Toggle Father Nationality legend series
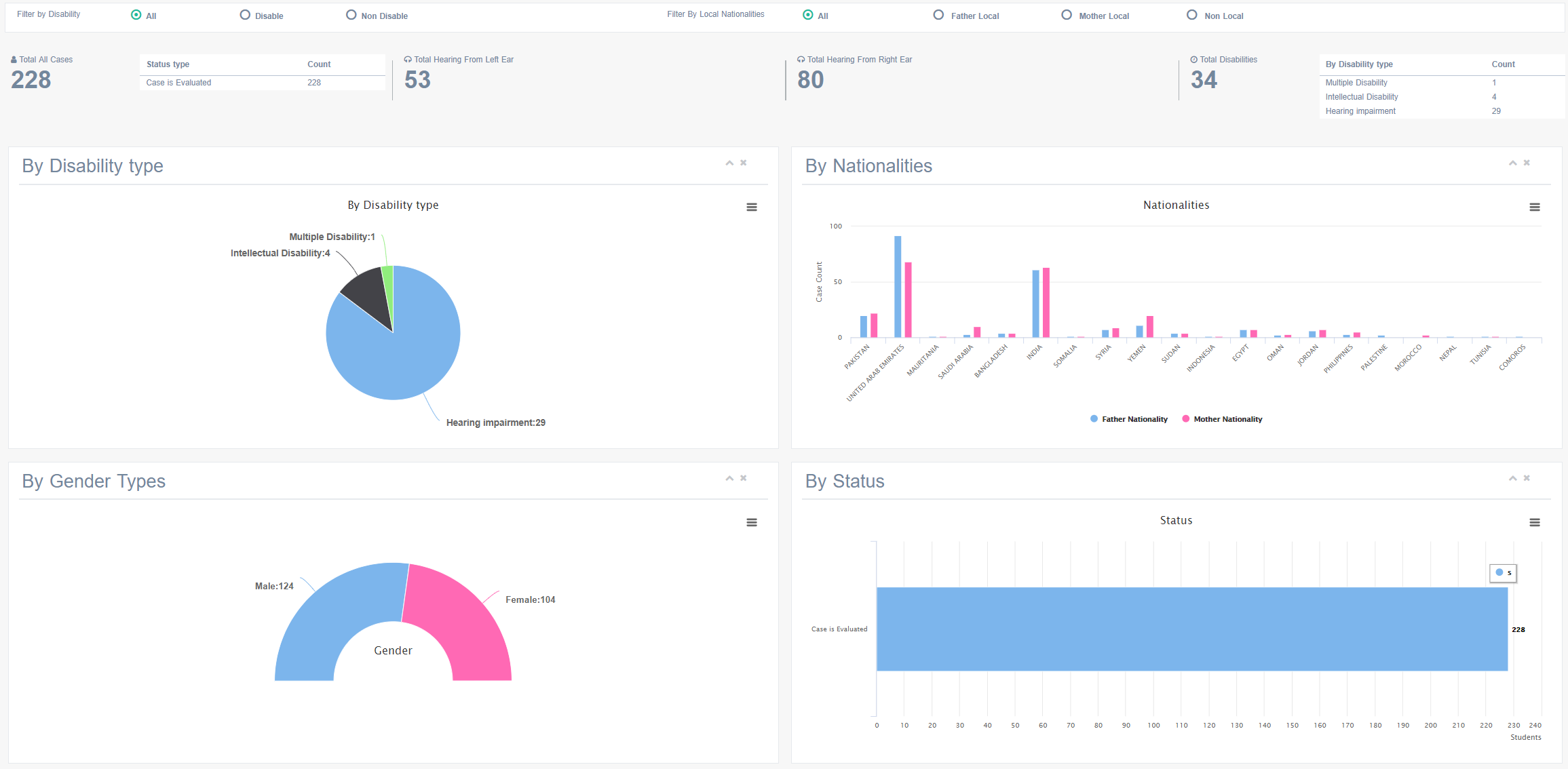 tap(1134, 419)
